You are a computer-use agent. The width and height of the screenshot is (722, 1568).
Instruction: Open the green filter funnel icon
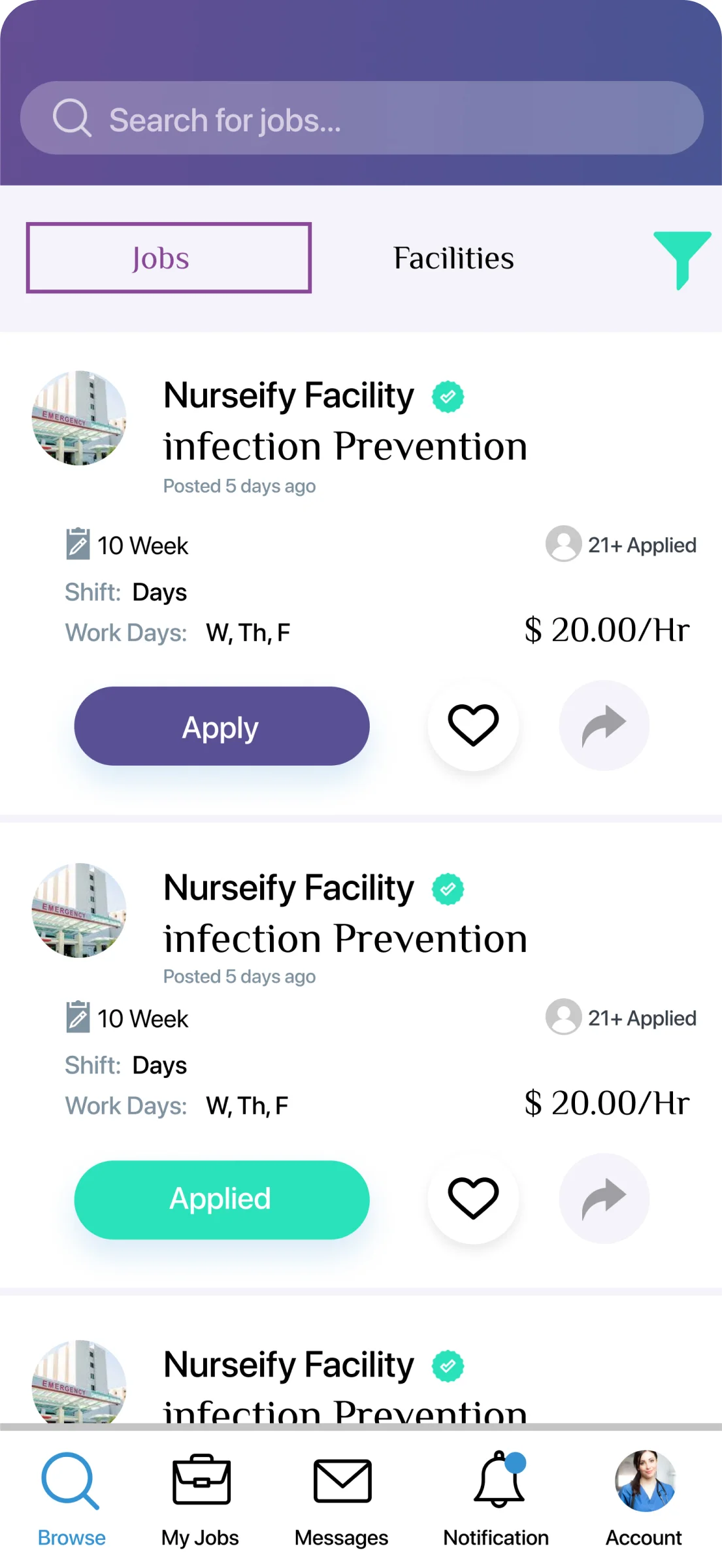pyautogui.click(x=682, y=259)
